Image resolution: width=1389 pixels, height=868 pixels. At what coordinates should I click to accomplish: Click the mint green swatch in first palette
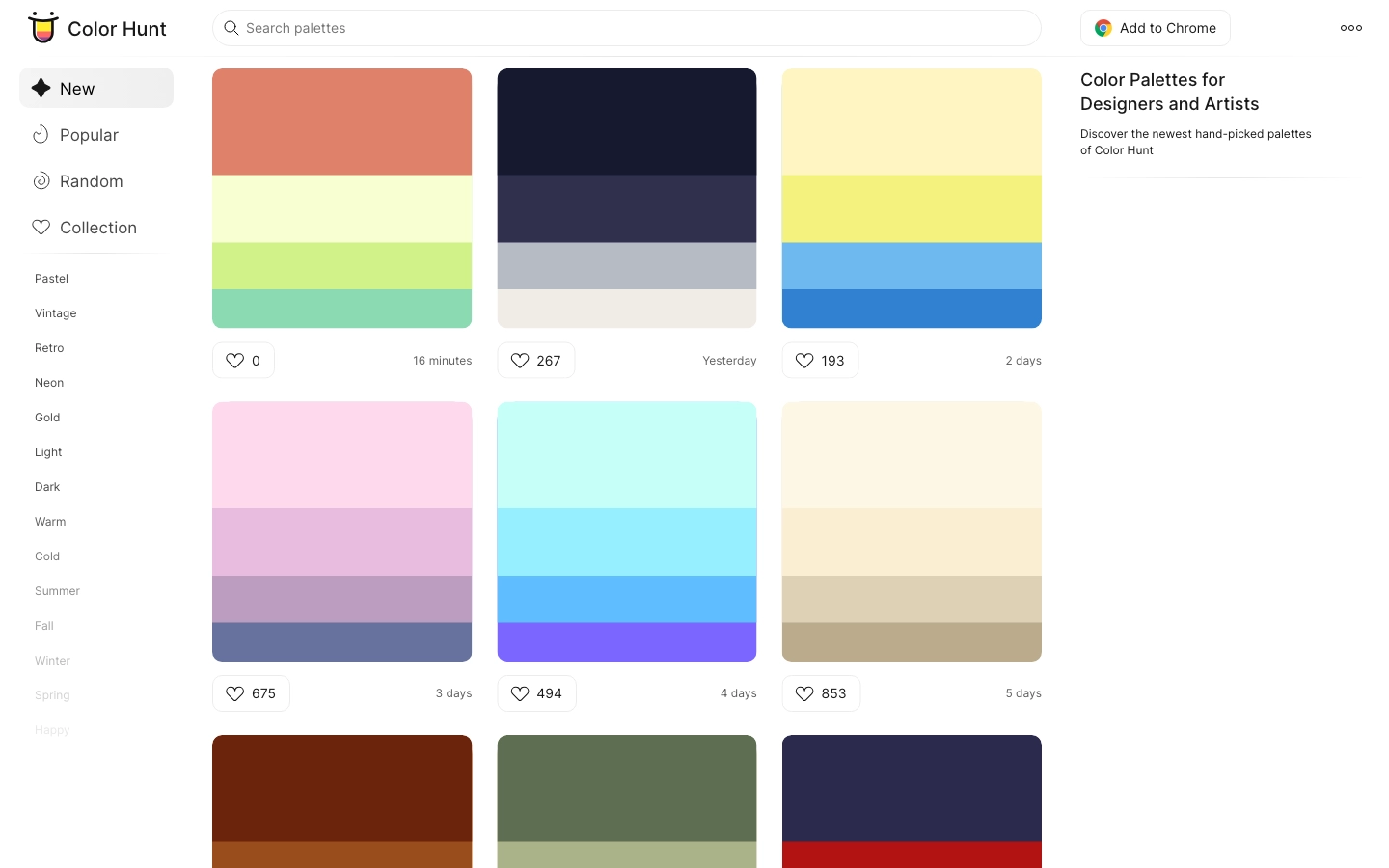tap(342, 309)
